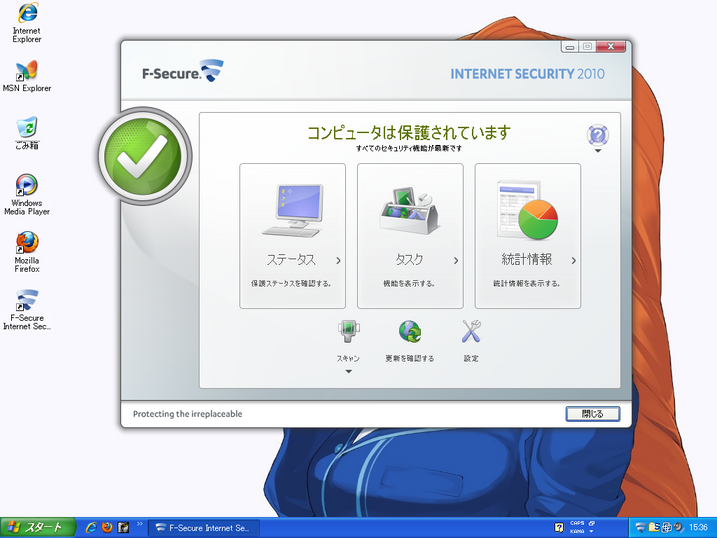The image size is (717, 538).
Task: Click the タスク chevron arrow
Action: (456, 261)
